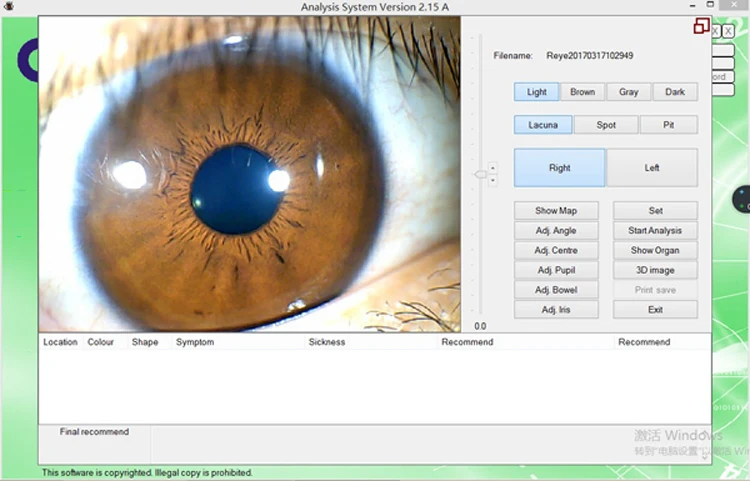The image size is (750, 481).
Task: Open the 3D image view
Action: (655, 270)
